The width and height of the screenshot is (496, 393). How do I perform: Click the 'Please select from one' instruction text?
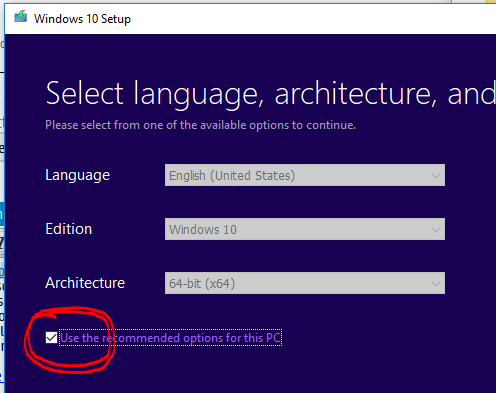click(200, 125)
